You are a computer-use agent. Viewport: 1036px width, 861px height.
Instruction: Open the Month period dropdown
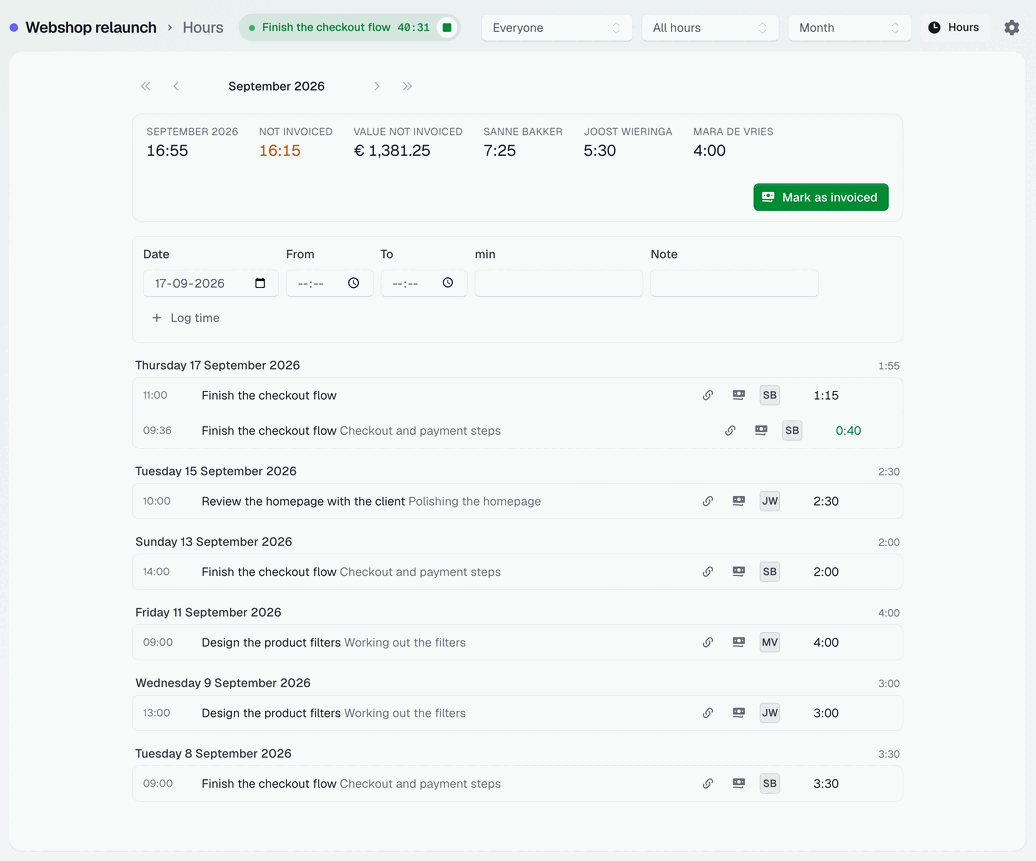[849, 28]
